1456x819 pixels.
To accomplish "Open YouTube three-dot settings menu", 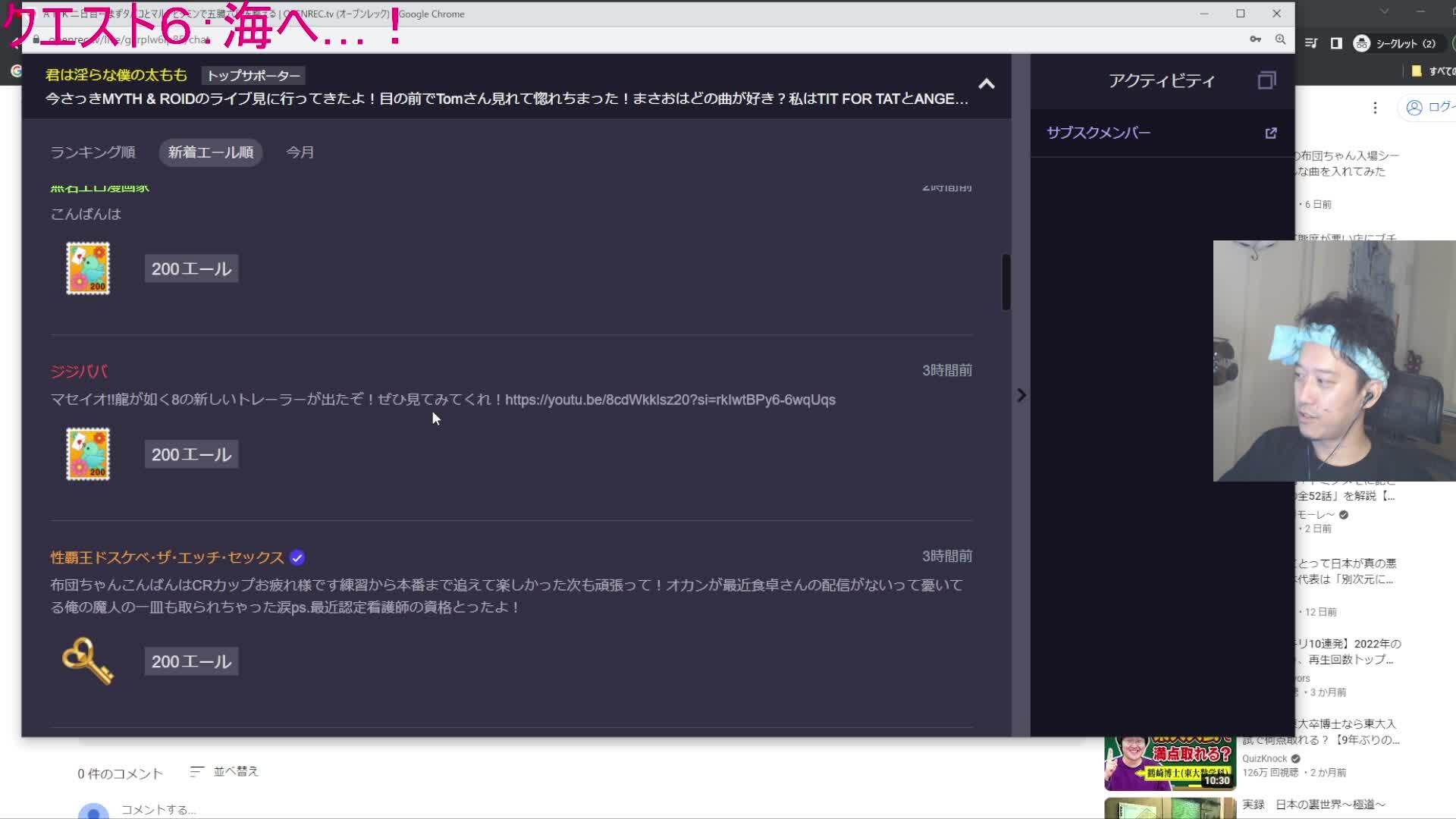I will pos(1375,108).
